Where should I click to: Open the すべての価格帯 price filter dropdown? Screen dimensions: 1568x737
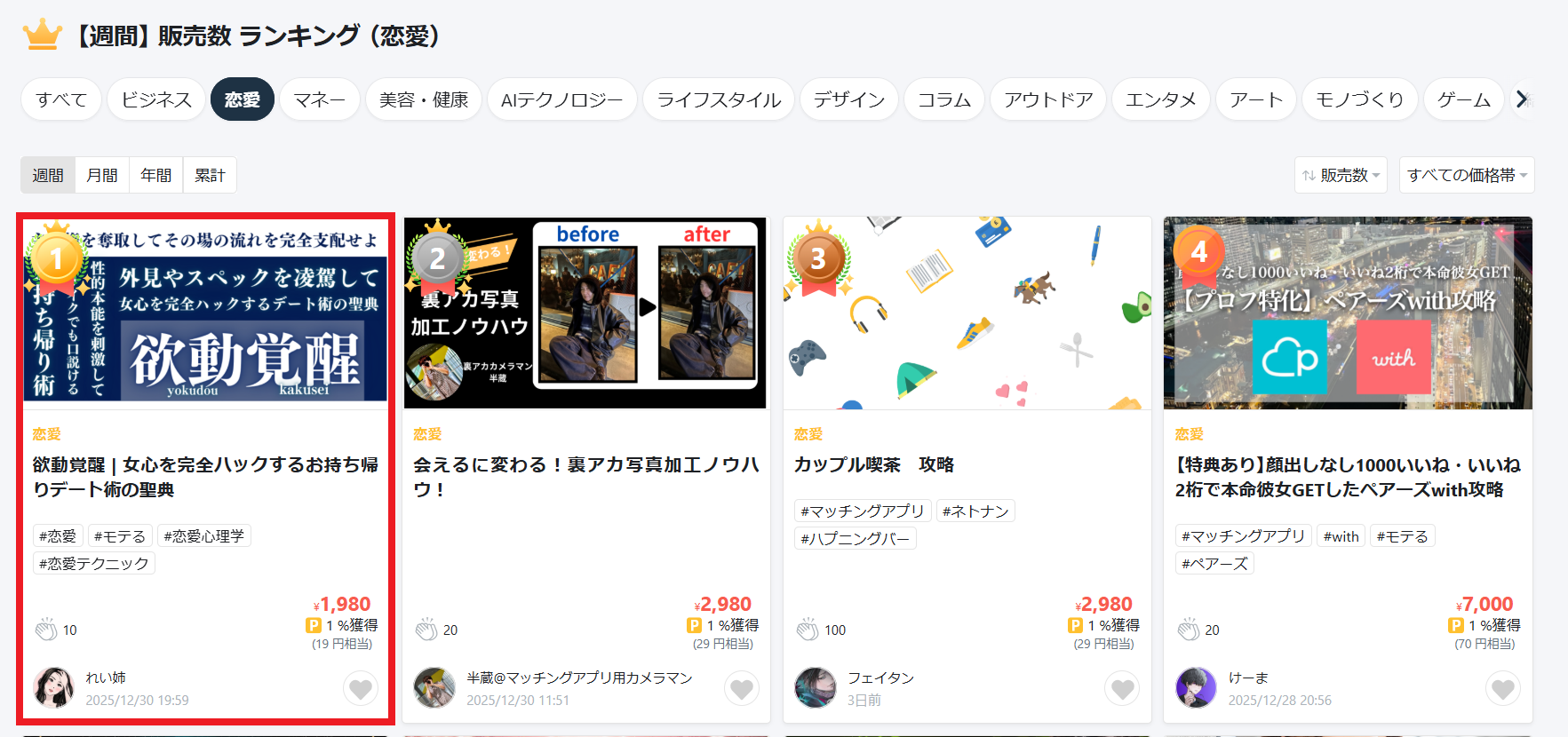tap(1467, 175)
